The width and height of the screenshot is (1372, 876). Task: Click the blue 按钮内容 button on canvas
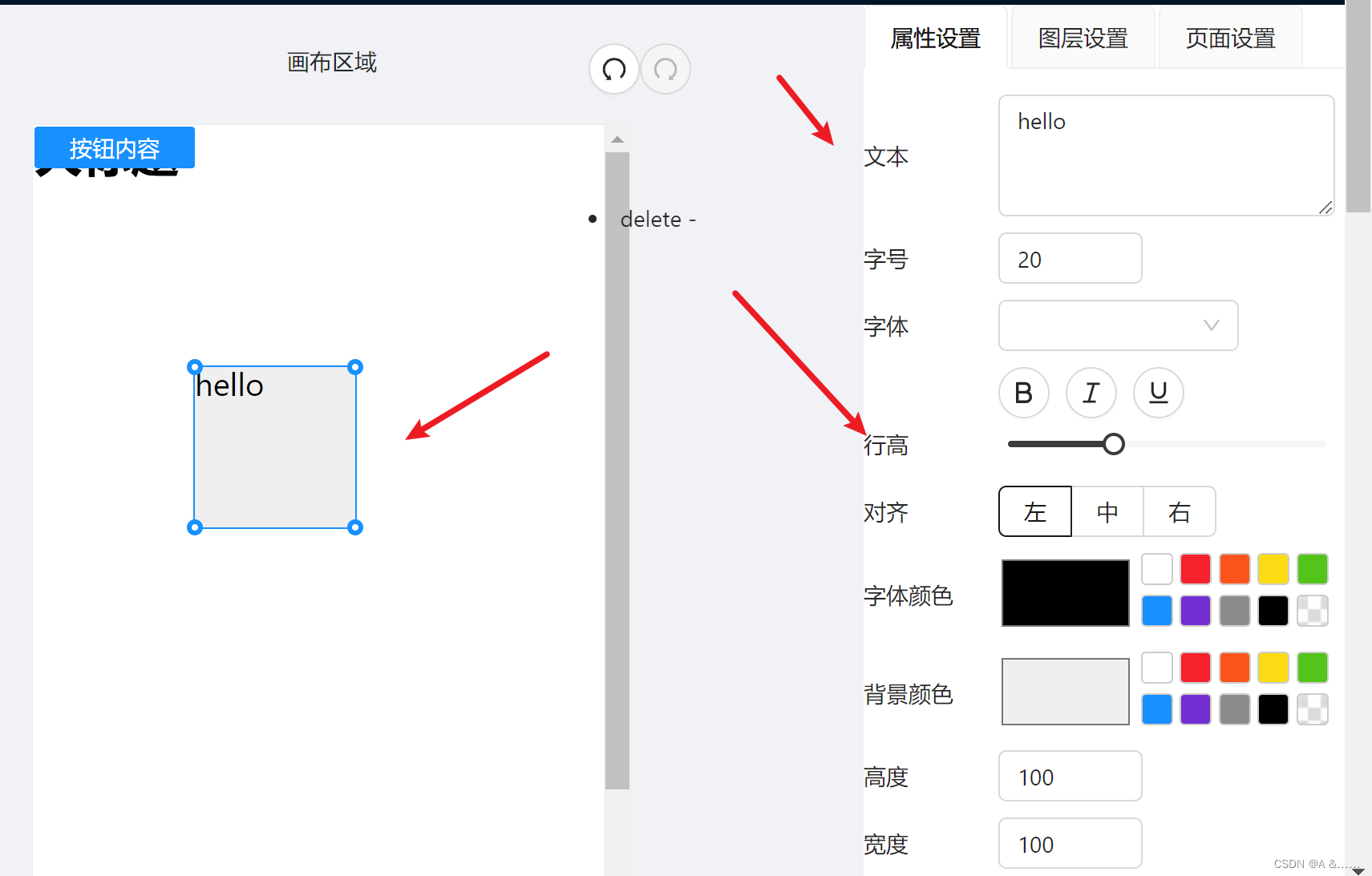[x=115, y=147]
